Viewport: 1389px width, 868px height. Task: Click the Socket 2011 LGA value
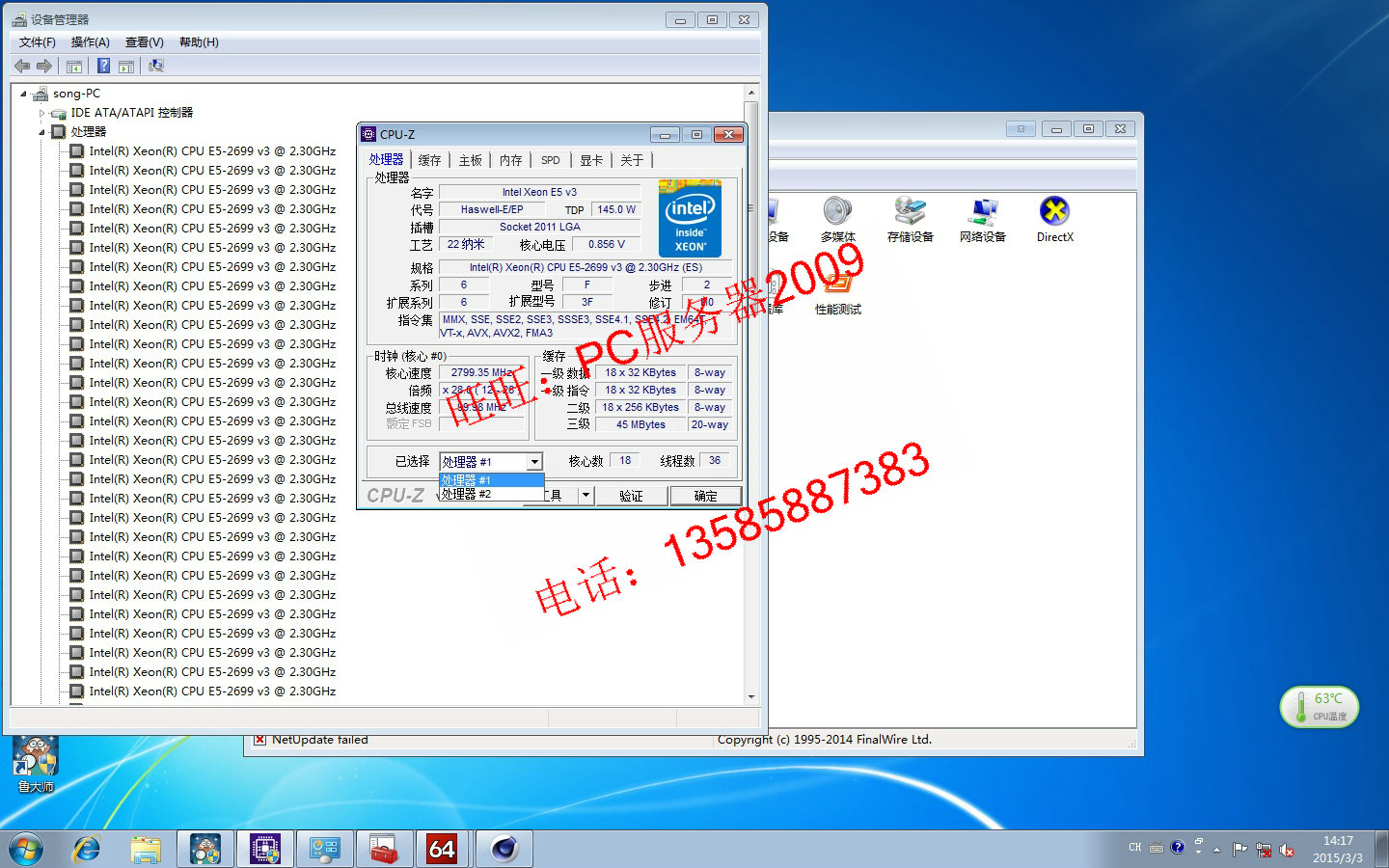point(539,227)
